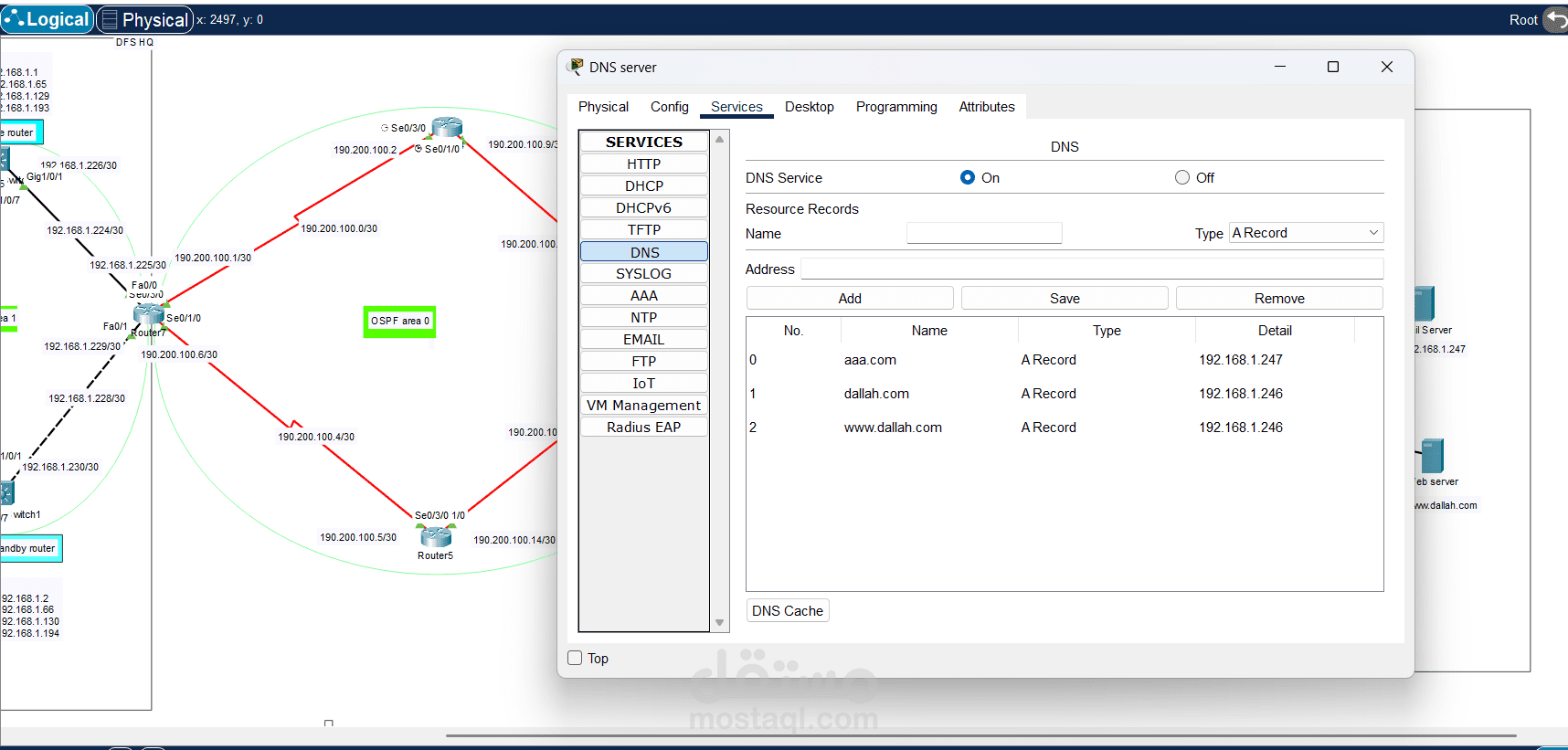Click services list scroll up arrow
This screenshot has width=1568, height=750.
tap(720, 140)
